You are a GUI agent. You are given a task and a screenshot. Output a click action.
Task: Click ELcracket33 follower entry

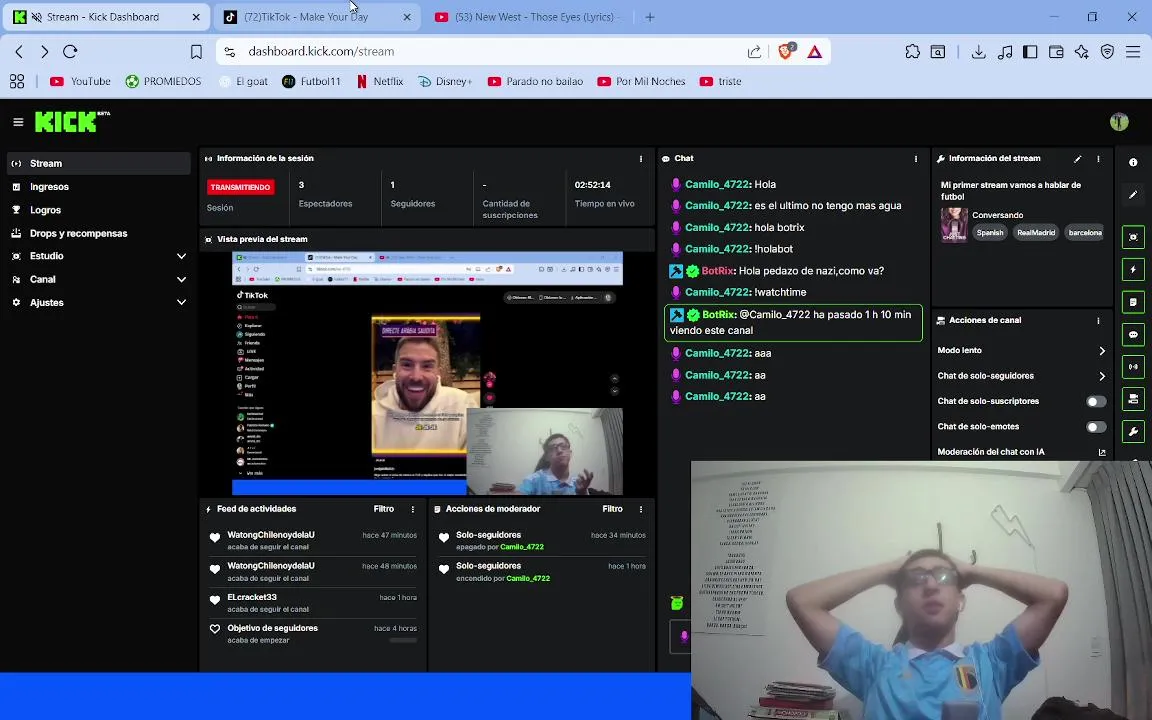pos(314,603)
